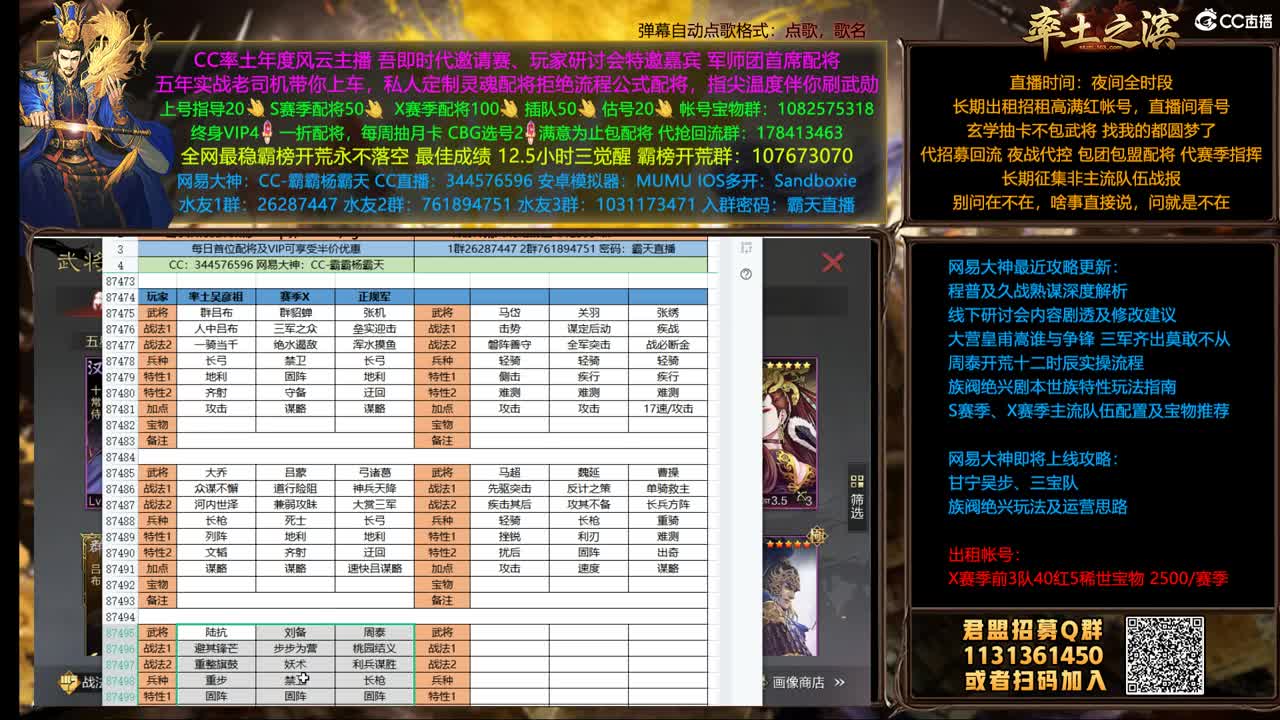Click the double-chevron next to 画像商店
Screen dimensions: 1280x720
click(839, 682)
